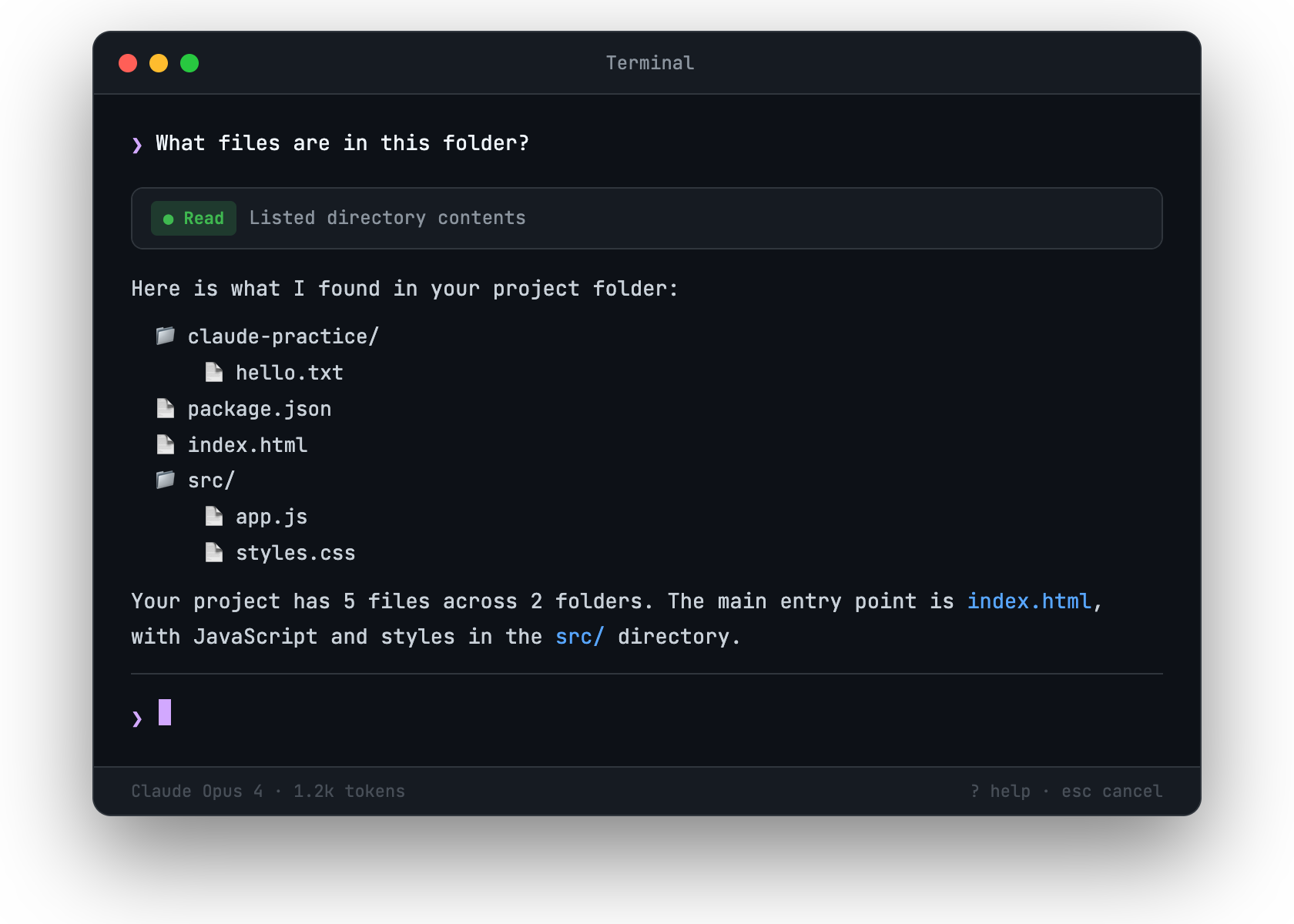Click the Terminal title bar label
The image size is (1294, 924).
click(649, 62)
